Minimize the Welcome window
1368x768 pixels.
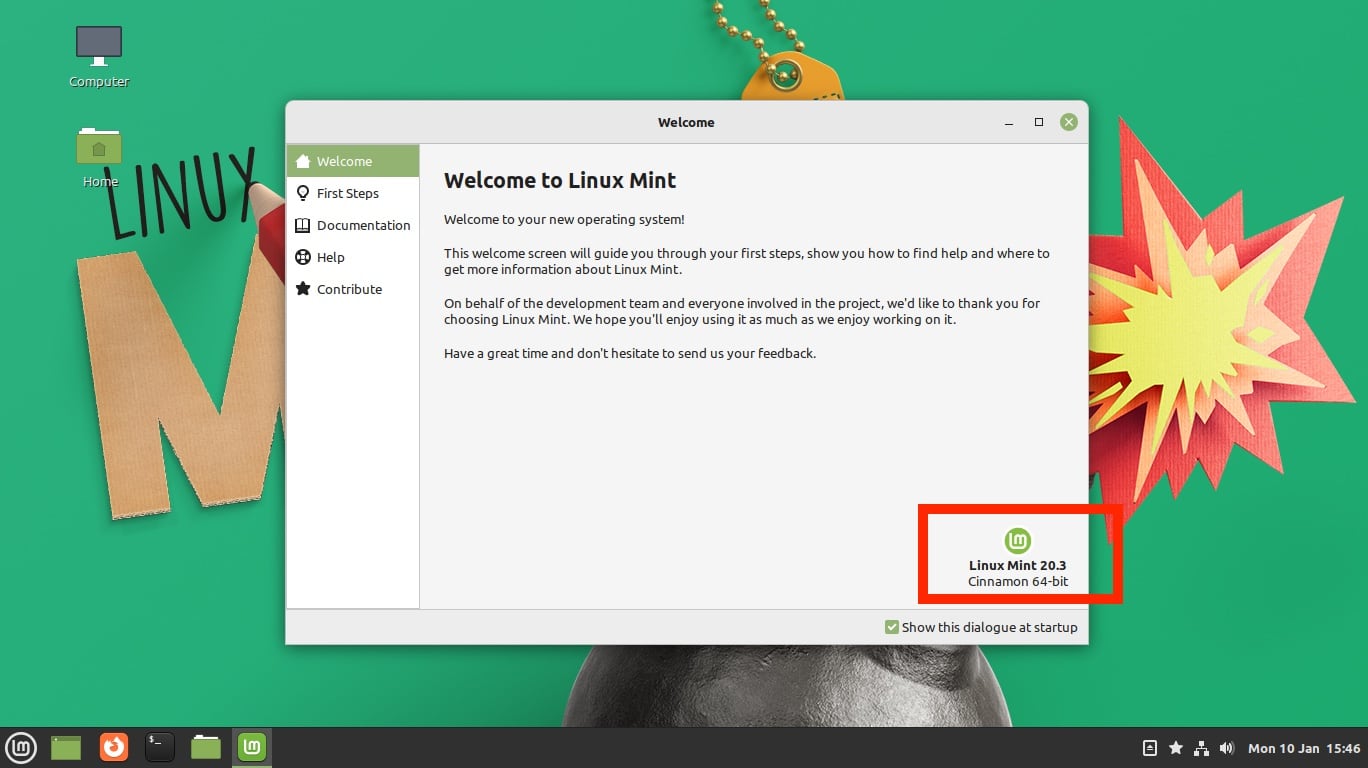pyautogui.click(x=1009, y=123)
